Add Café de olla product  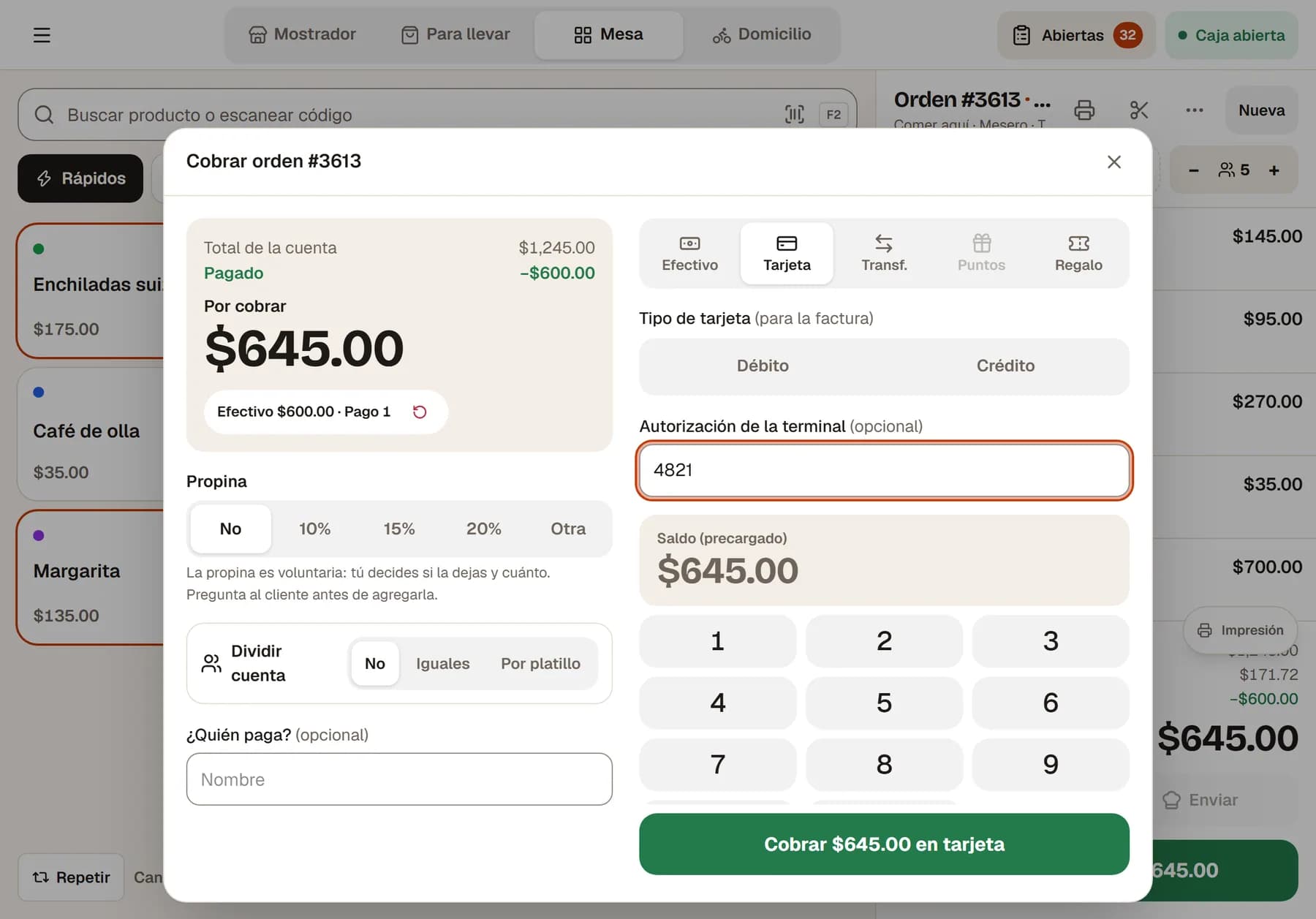point(91,434)
